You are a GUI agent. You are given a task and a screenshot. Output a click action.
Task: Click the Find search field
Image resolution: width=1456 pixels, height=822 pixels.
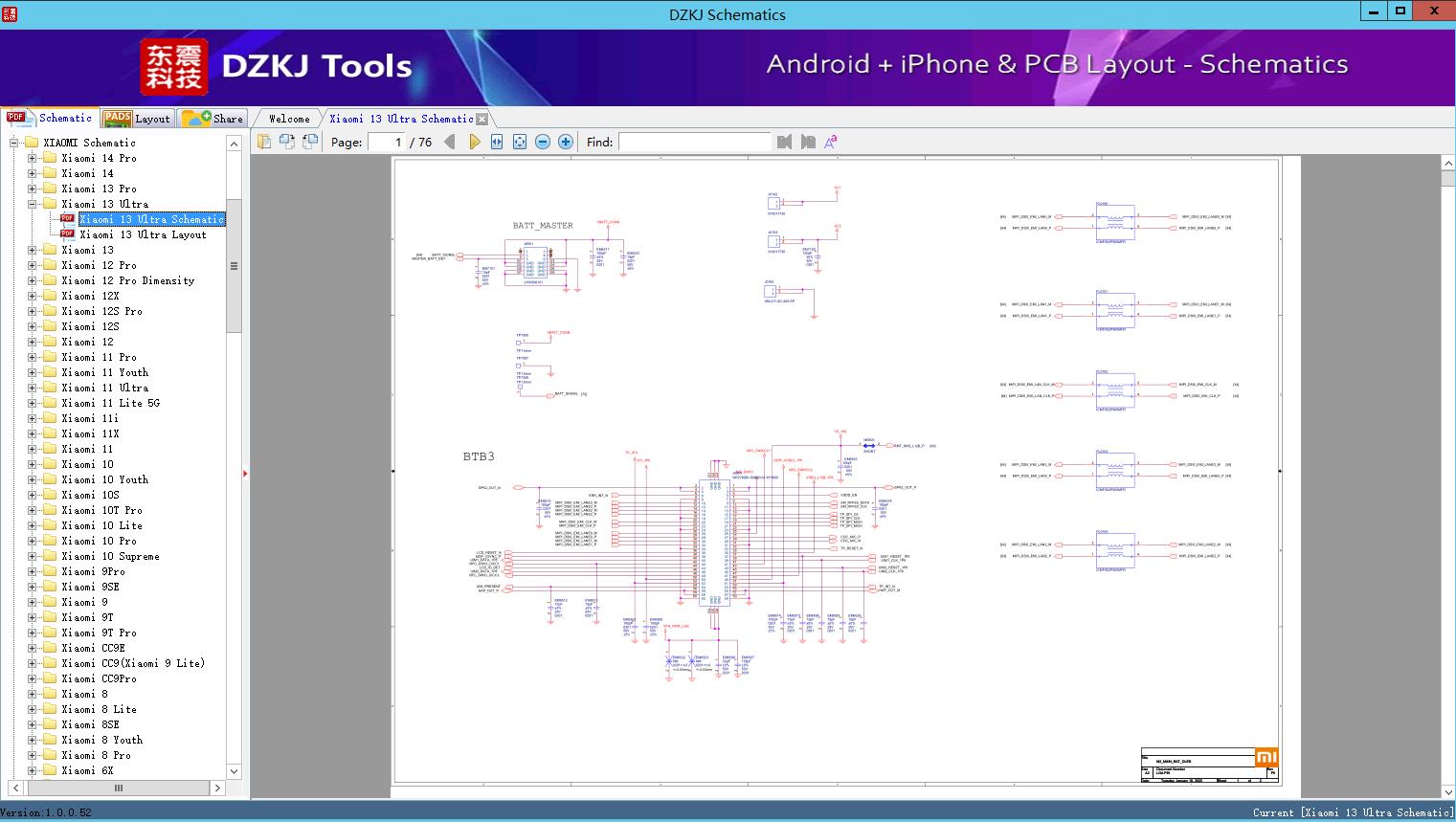[x=694, y=142]
